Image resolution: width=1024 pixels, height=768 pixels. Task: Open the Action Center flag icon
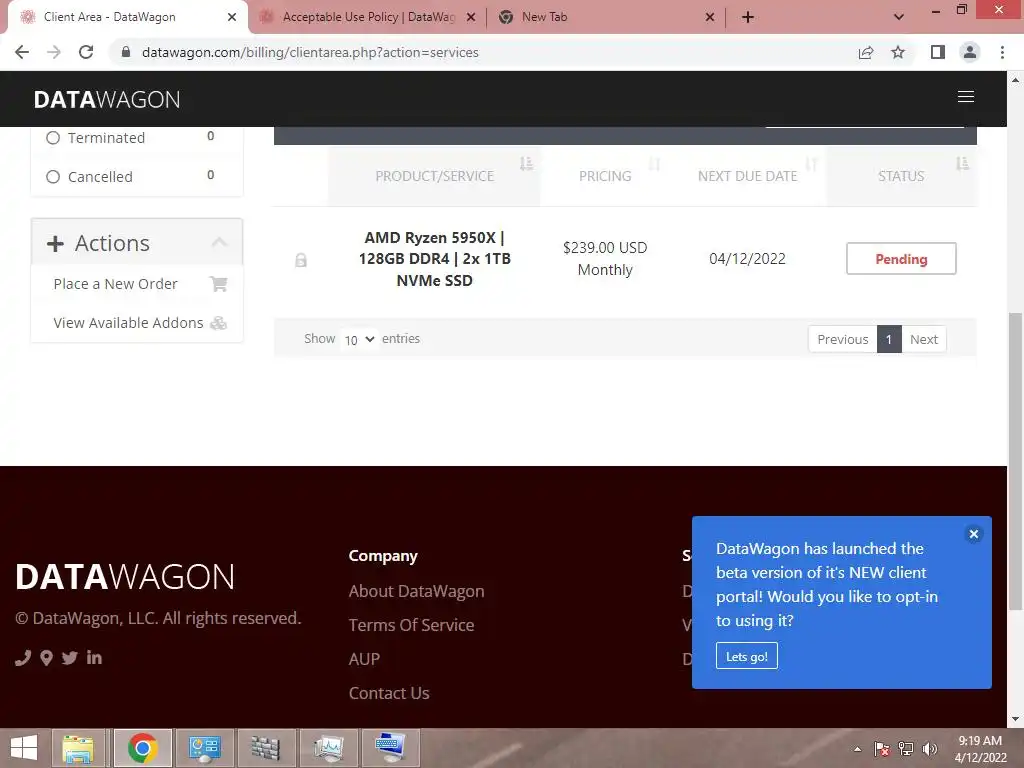[882, 749]
